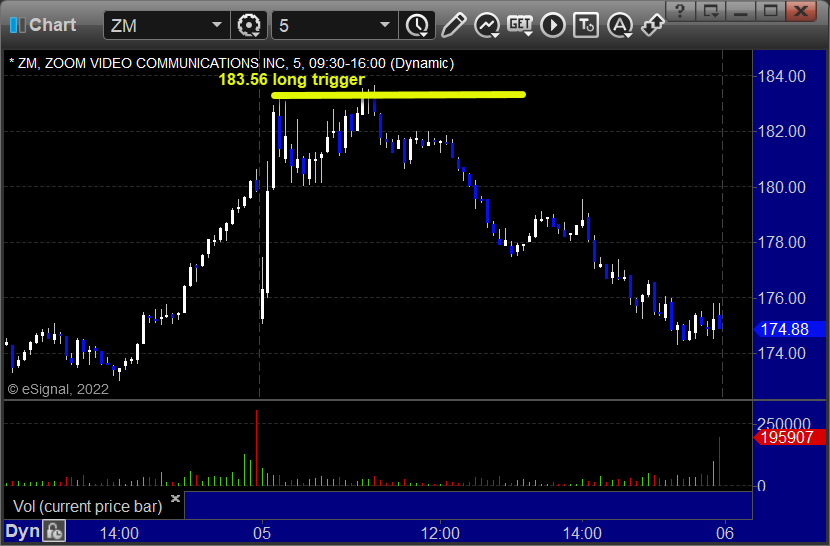The height and width of the screenshot is (546, 830).
Task: Open the A alerts icon menu
Action: click(619, 25)
